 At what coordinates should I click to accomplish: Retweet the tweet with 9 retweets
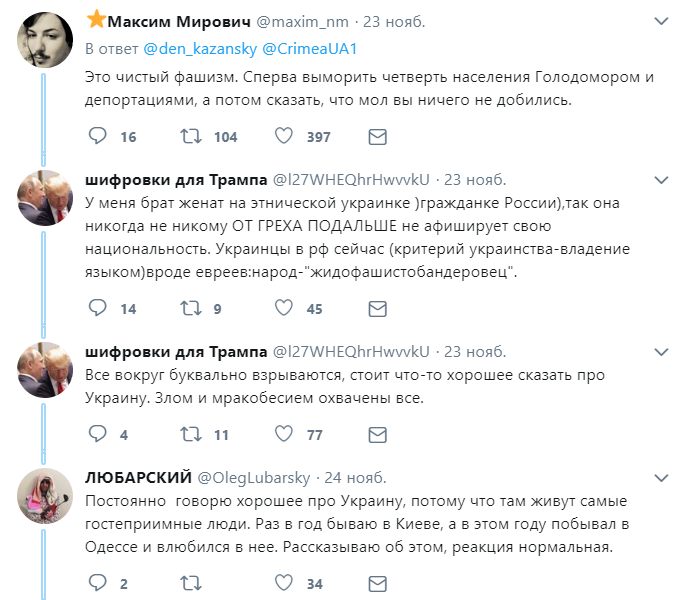tap(190, 309)
